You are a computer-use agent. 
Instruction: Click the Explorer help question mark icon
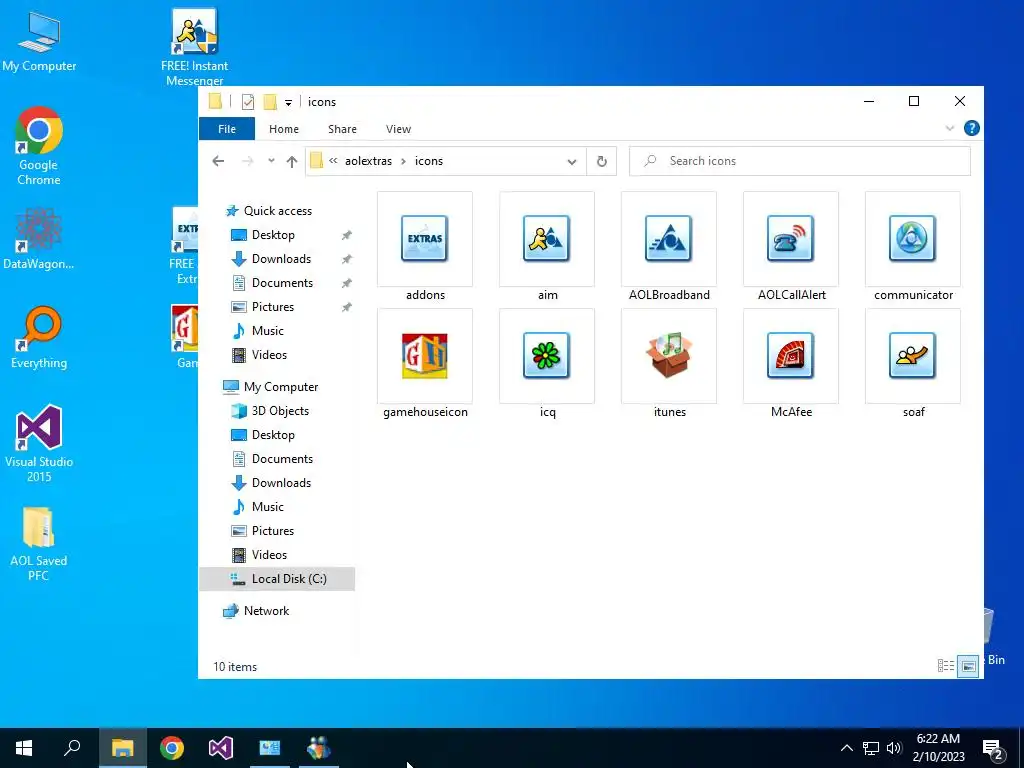pyautogui.click(x=971, y=129)
